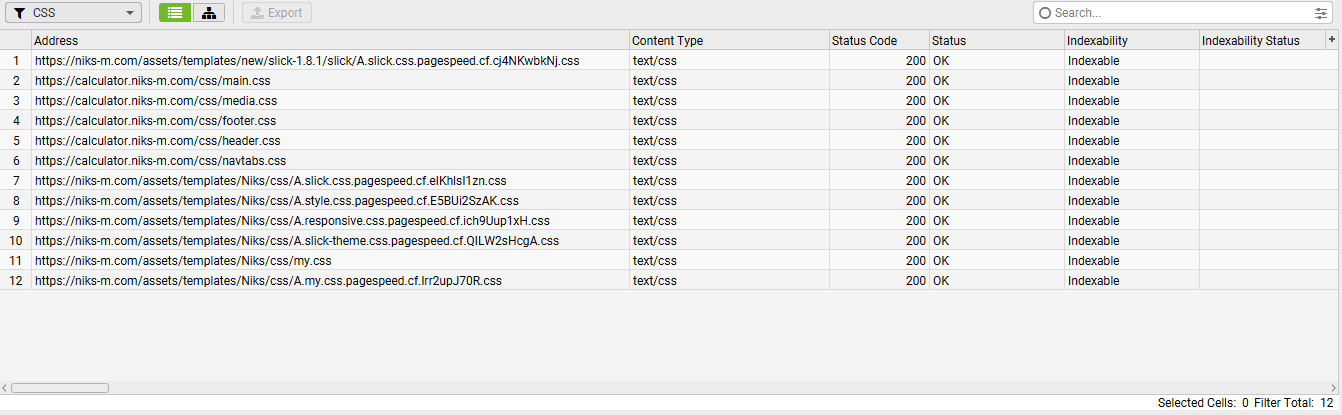Image resolution: width=1342 pixels, height=415 pixels.
Task: Click the horizontal scrollbar thumb
Action: click(59, 388)
